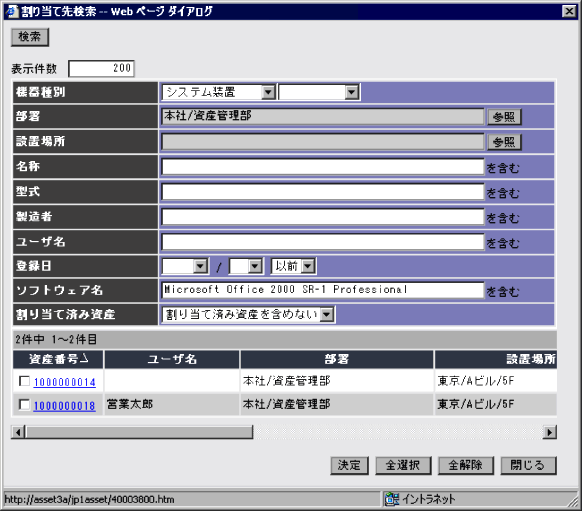The width and height of the screenshot is (582, 511).
Task: Check the box for asset 1000000014
Action: point(24,381)
